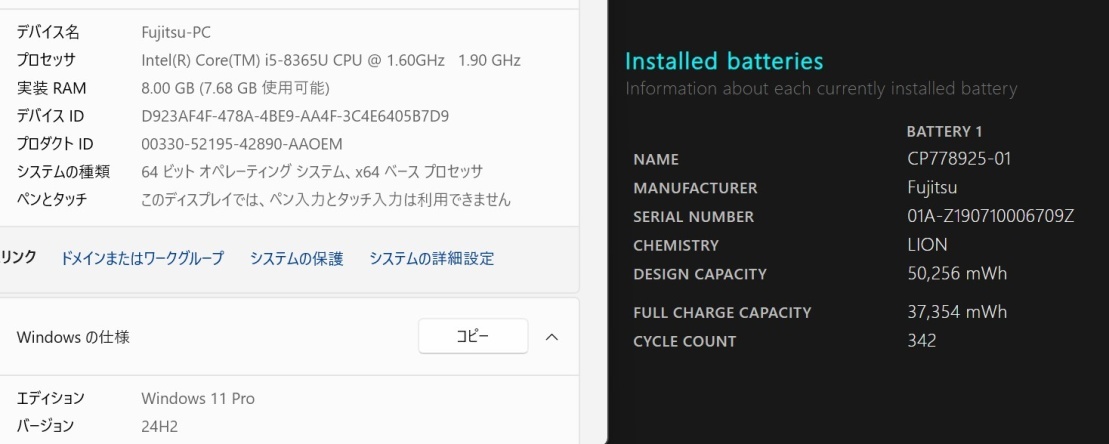Open the ドメインまたはワークグループ link

click(142, 258)
